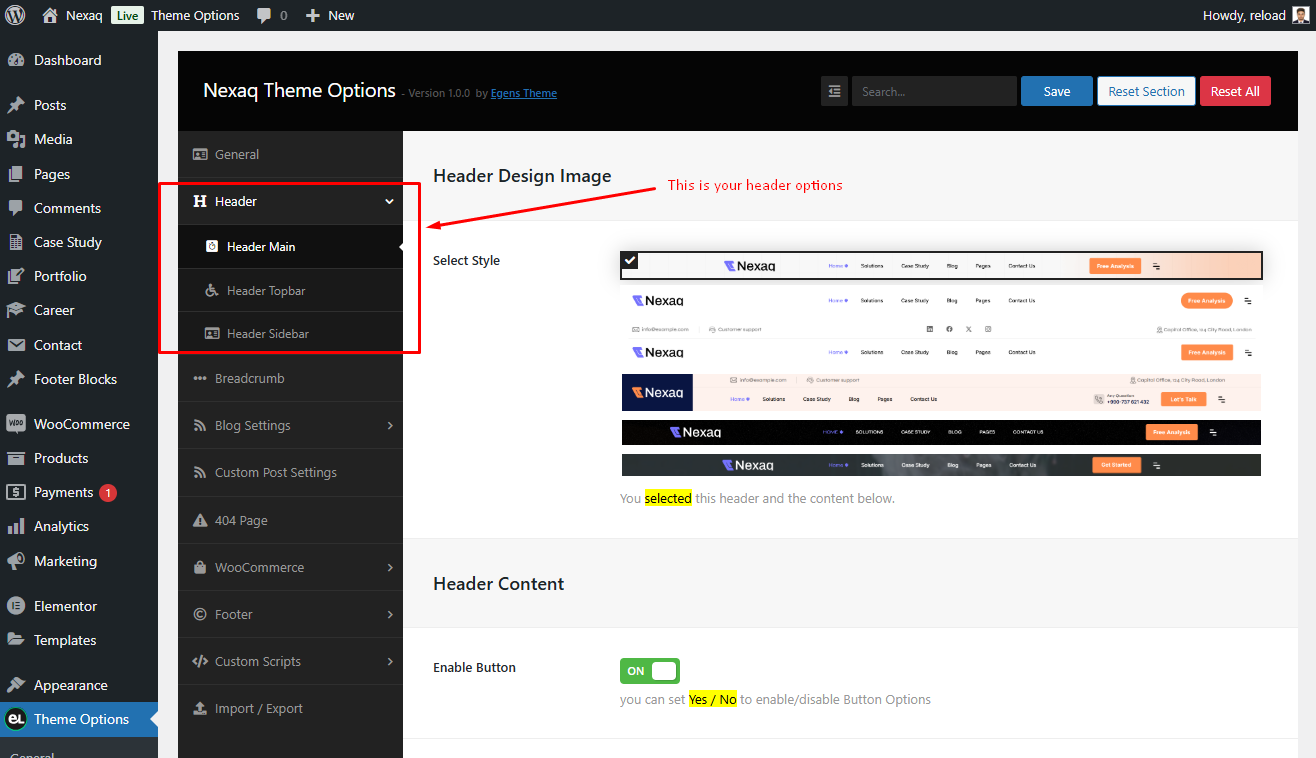Open Theme Options in admin sidebar
The image size is (1316, 758).
pyautogui.click(x=79, y=719)
